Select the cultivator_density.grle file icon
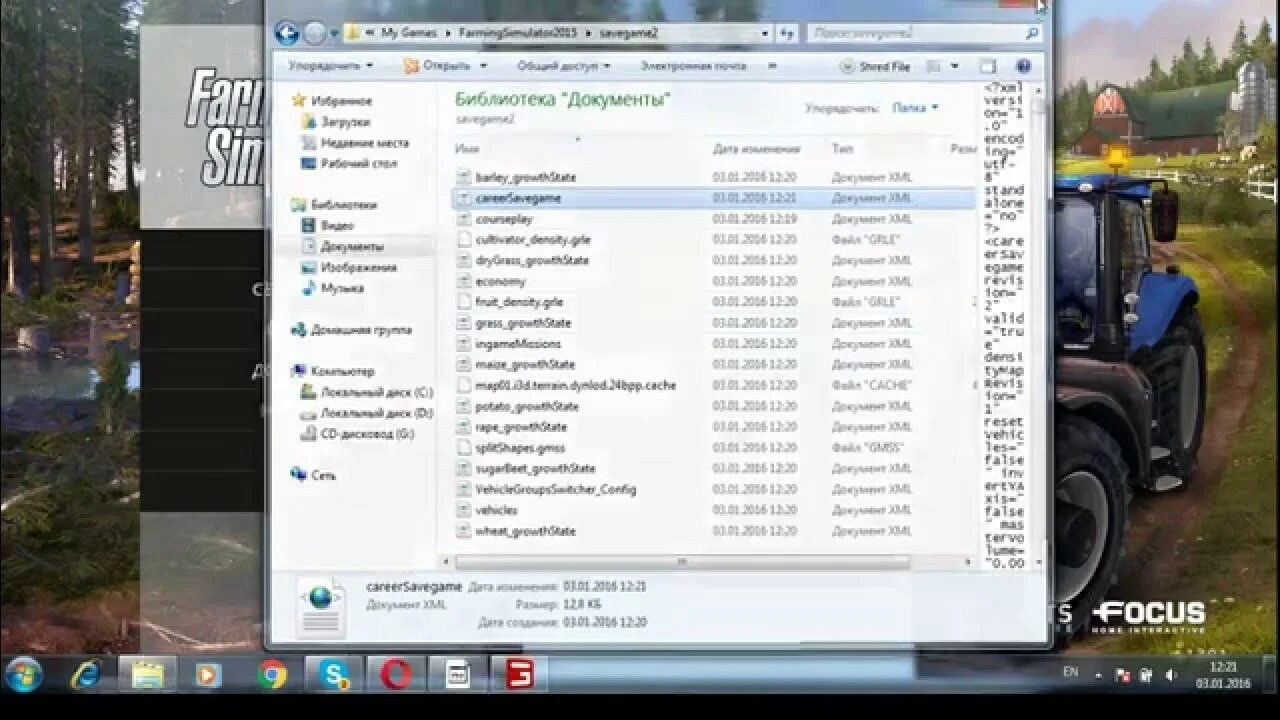The image size is (1280, 720). coord(463,240)
